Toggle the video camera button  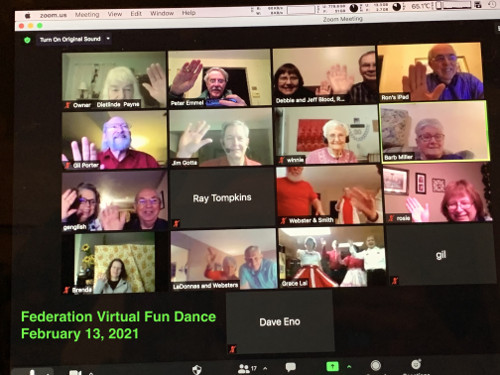[75, 372]
